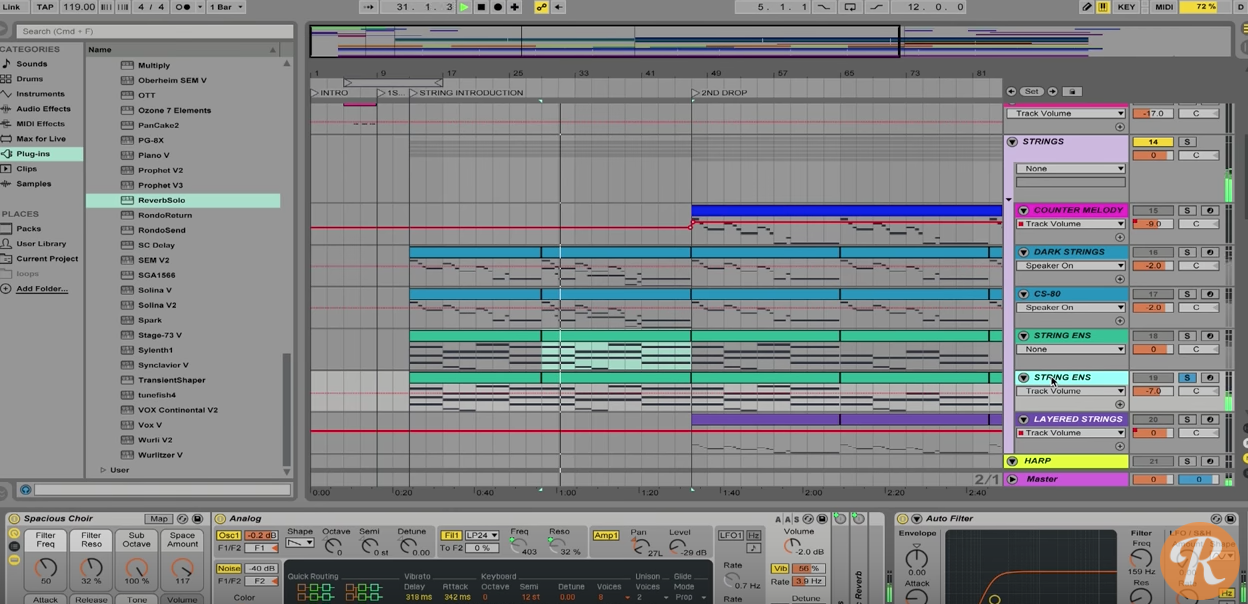Screen dimensions: 1248x604
Task: Expand the User folder in browser
Action: coord(103,470)
